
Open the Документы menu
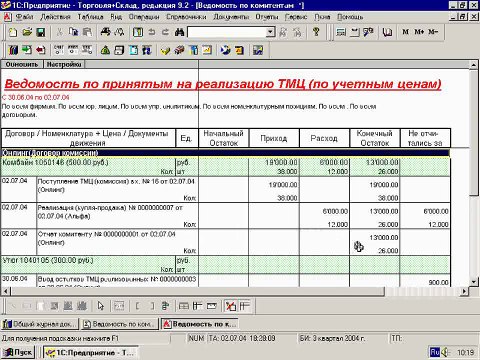231,17
